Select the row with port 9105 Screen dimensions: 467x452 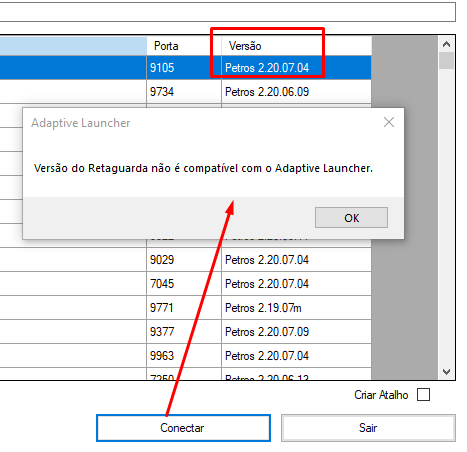pos(186,68)
